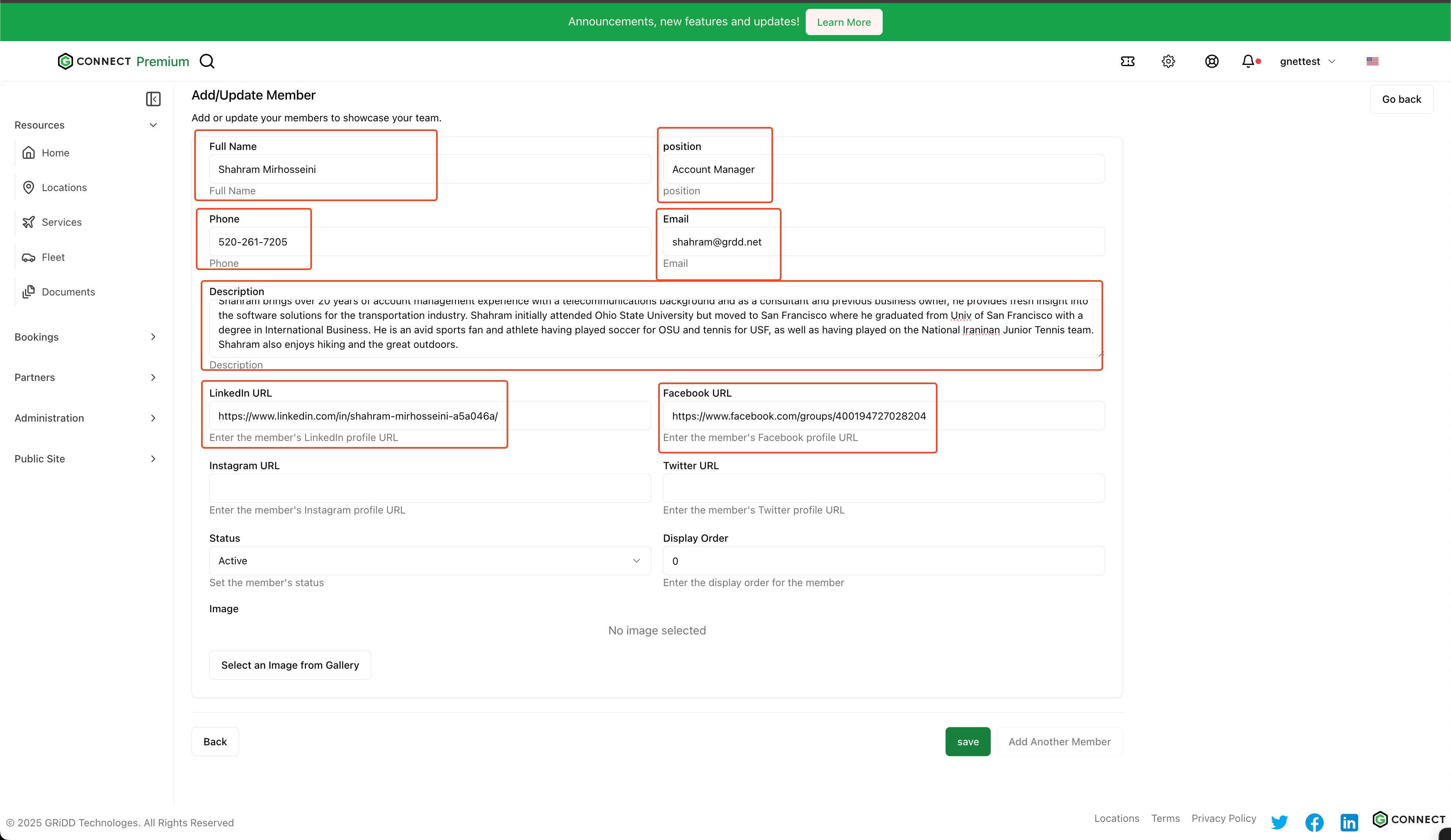The height and width of the screenshot is (840, 1451).
Task: Click Select an Image from Gallery
Action: (x=290, y=665)
